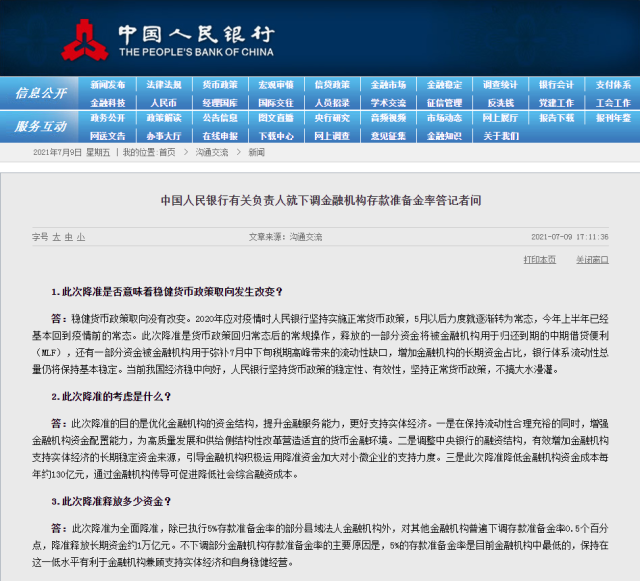The width and height of the screenshot is (640, 581).
Task: Select the 央行研究 navigation item
Action: (x=332, y=118)
